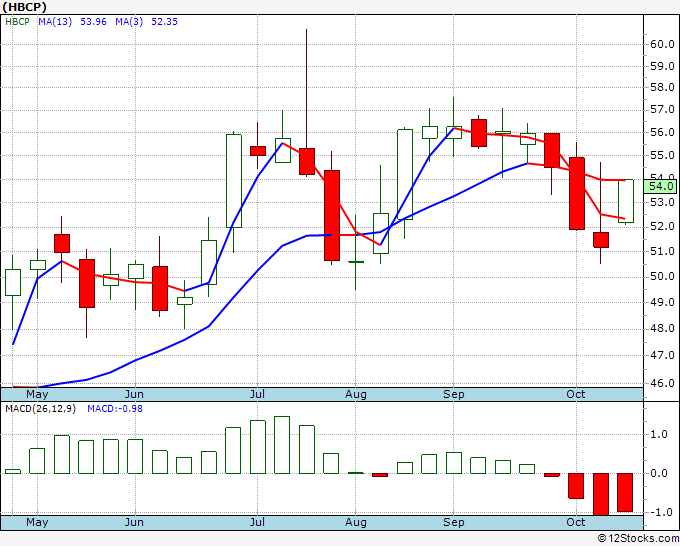Click the 51.0 price axis label
This screenshot has width=680, height=546.
point(662,252)
